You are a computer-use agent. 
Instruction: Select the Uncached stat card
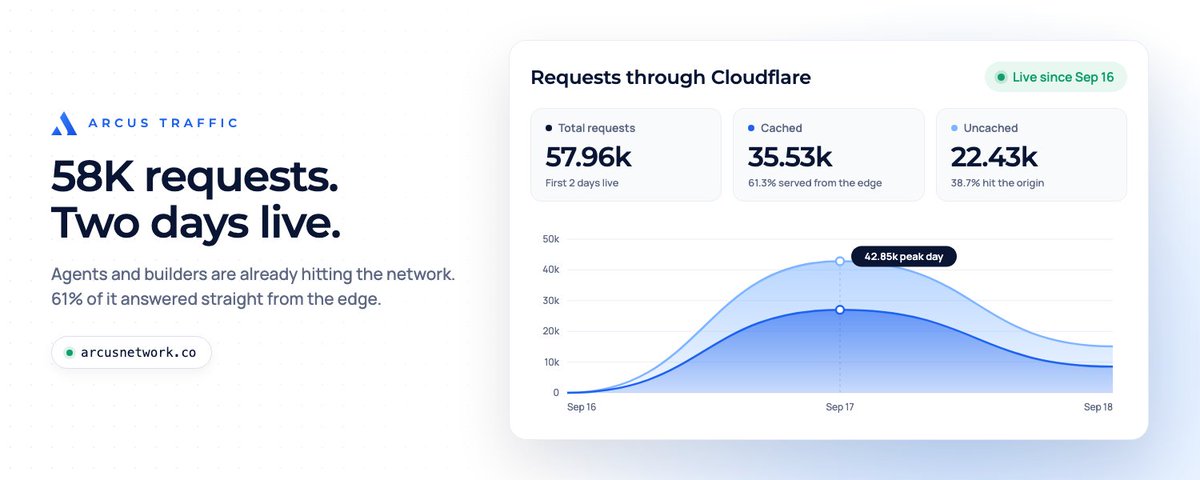pos(1031,154)
